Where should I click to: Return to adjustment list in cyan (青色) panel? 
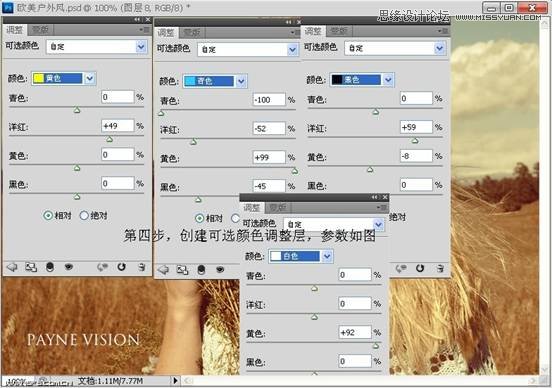(x=163, y=270)
